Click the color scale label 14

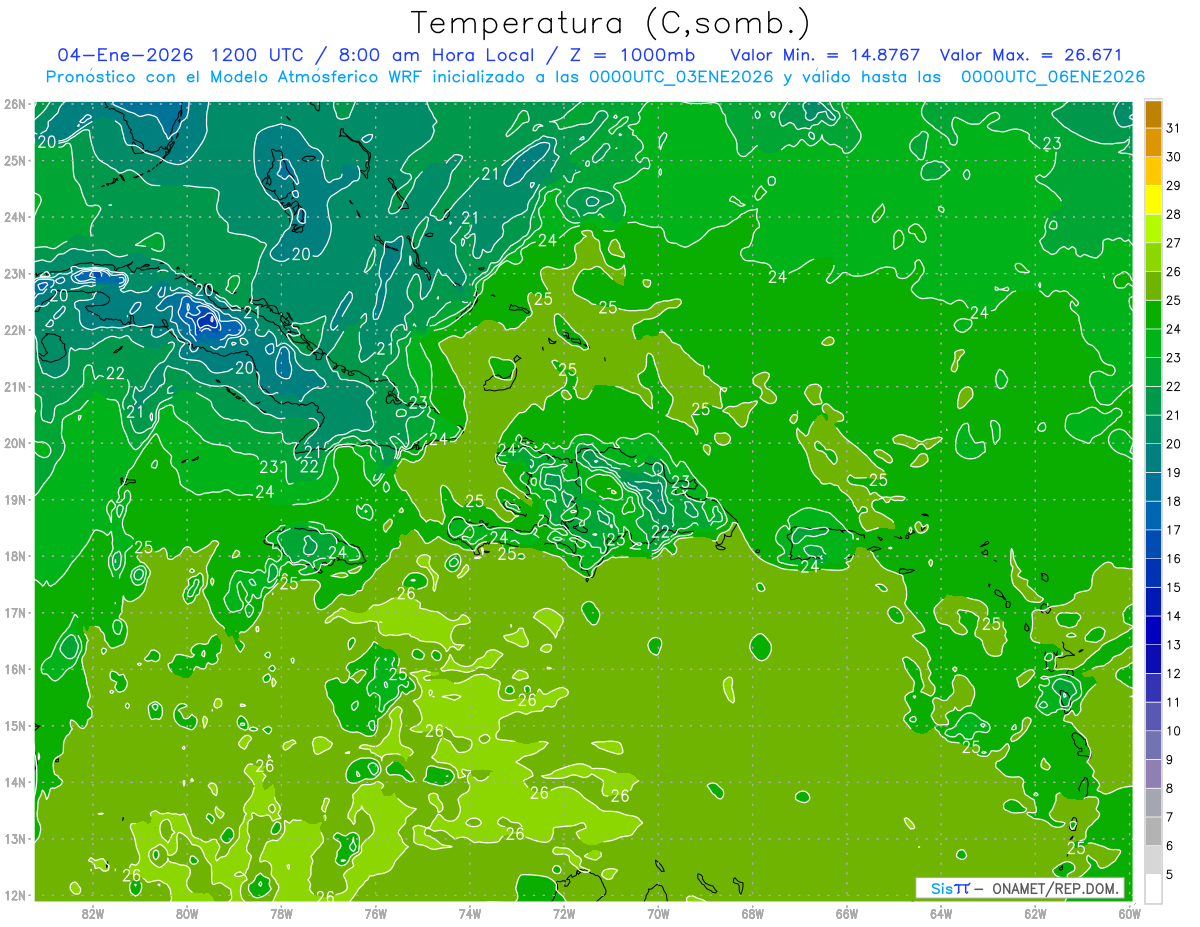1174,616
